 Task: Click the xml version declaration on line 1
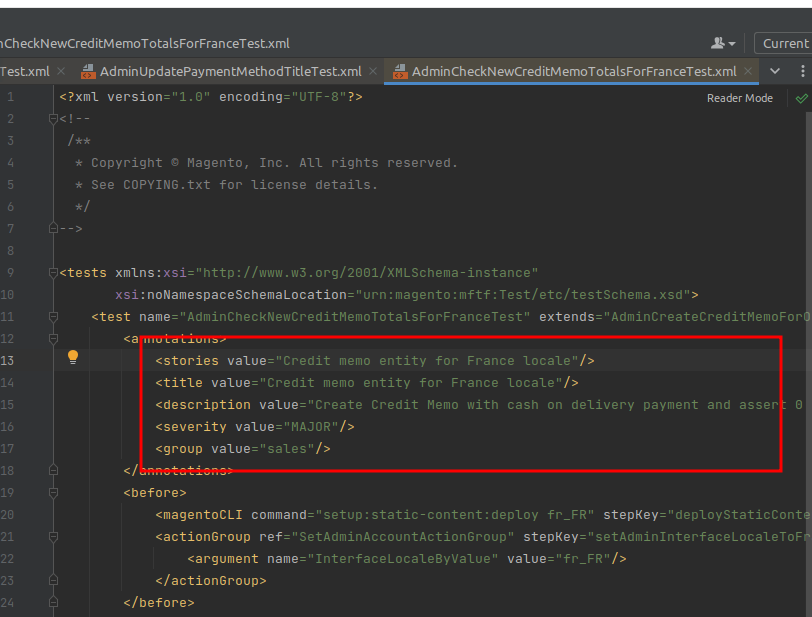click(x=211, y=97)
